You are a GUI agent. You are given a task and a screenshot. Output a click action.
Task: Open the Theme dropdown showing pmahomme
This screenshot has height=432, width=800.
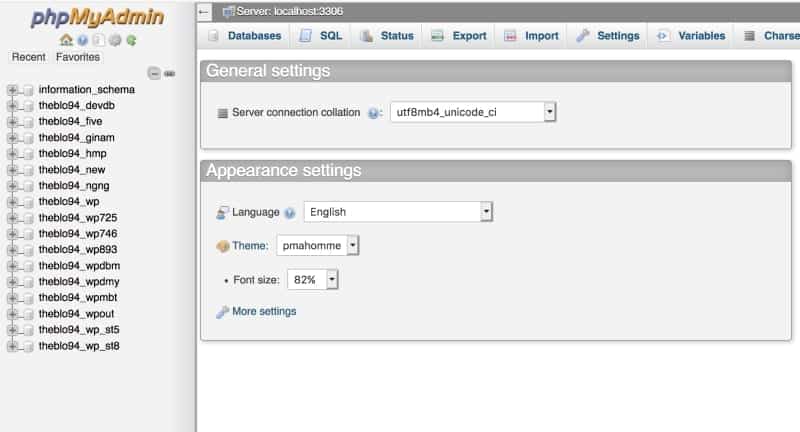pos(352,245)
